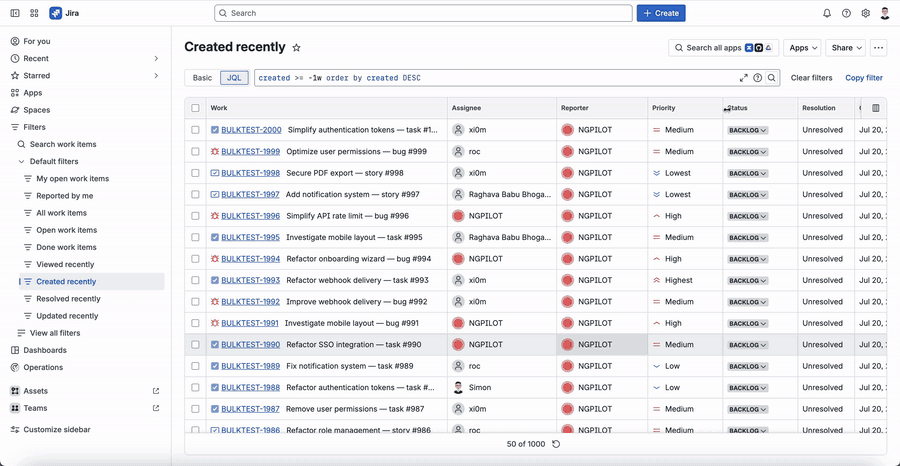The height and width of the screenshot is (466, 900).
Task: Refresh the results count
Action: (556, 444)
